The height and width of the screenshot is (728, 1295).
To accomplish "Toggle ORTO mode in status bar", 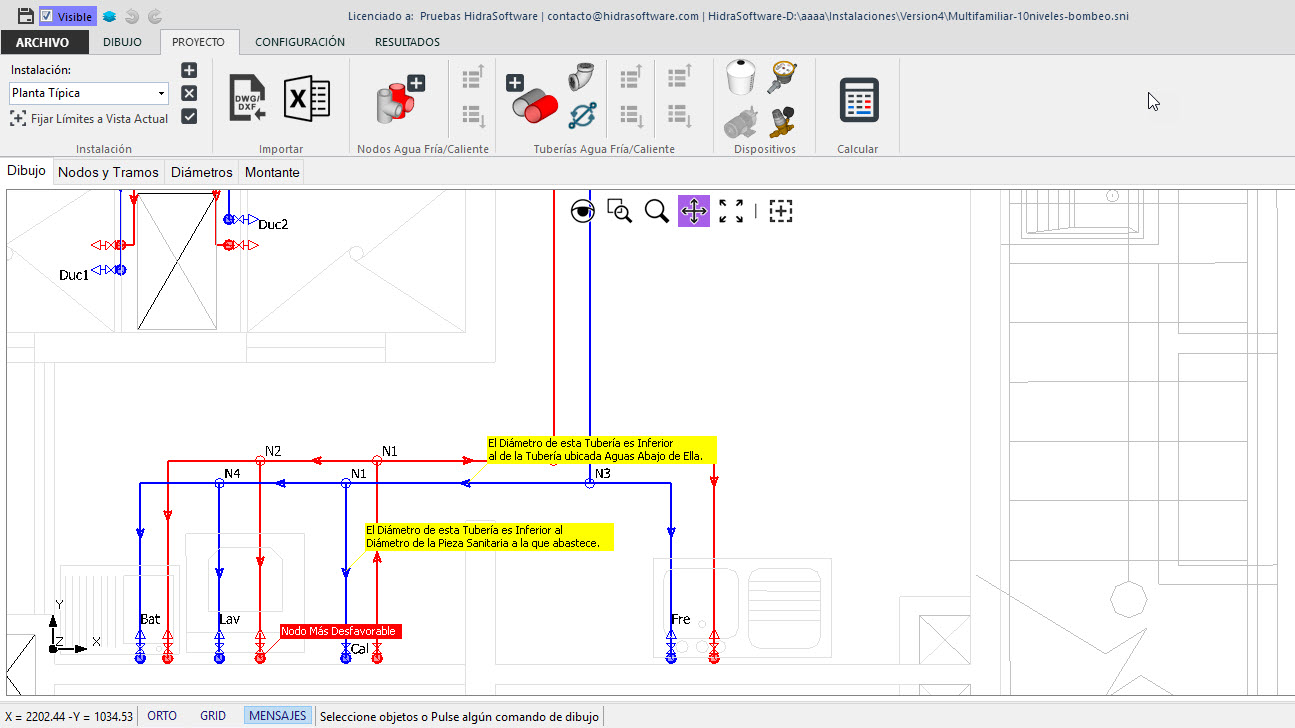I will tap(162, 716).
